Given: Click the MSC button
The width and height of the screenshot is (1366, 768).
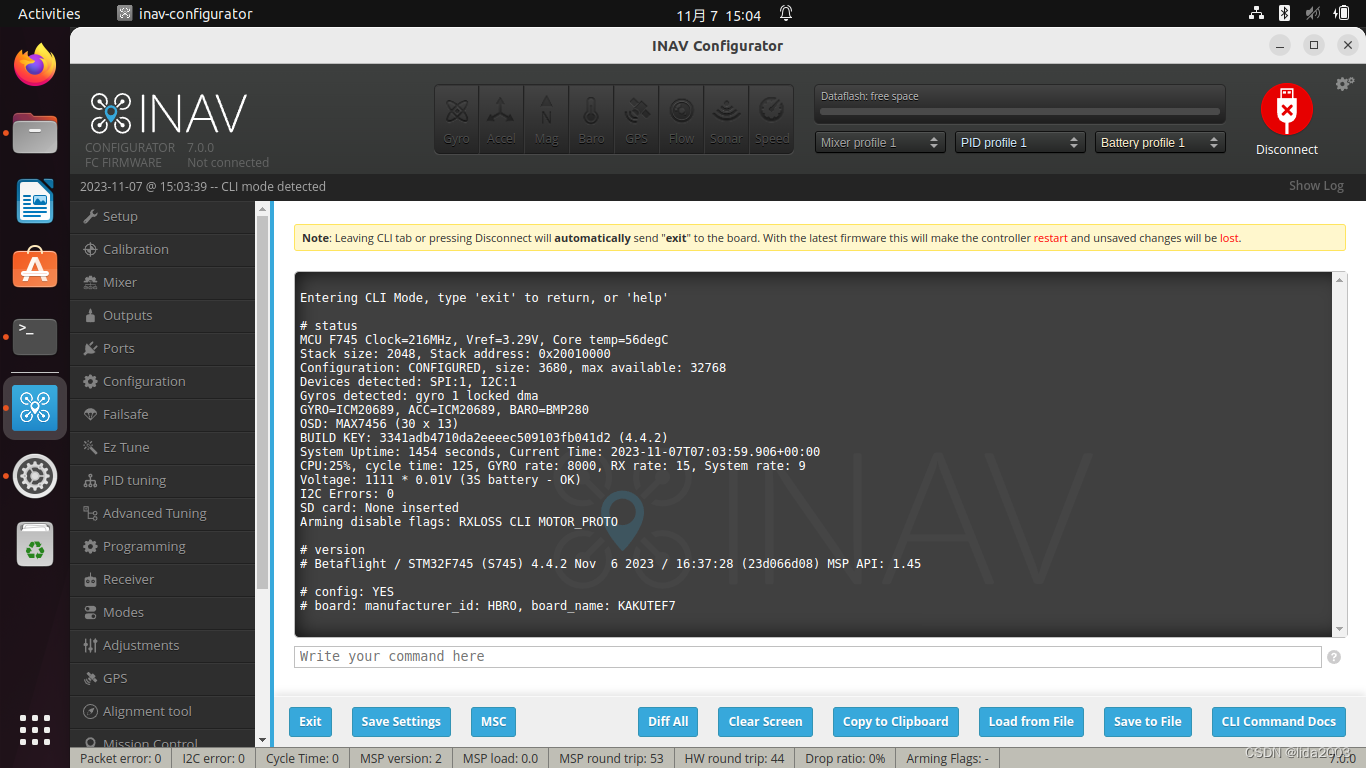Looking at the screenshot, I should 494,722.
